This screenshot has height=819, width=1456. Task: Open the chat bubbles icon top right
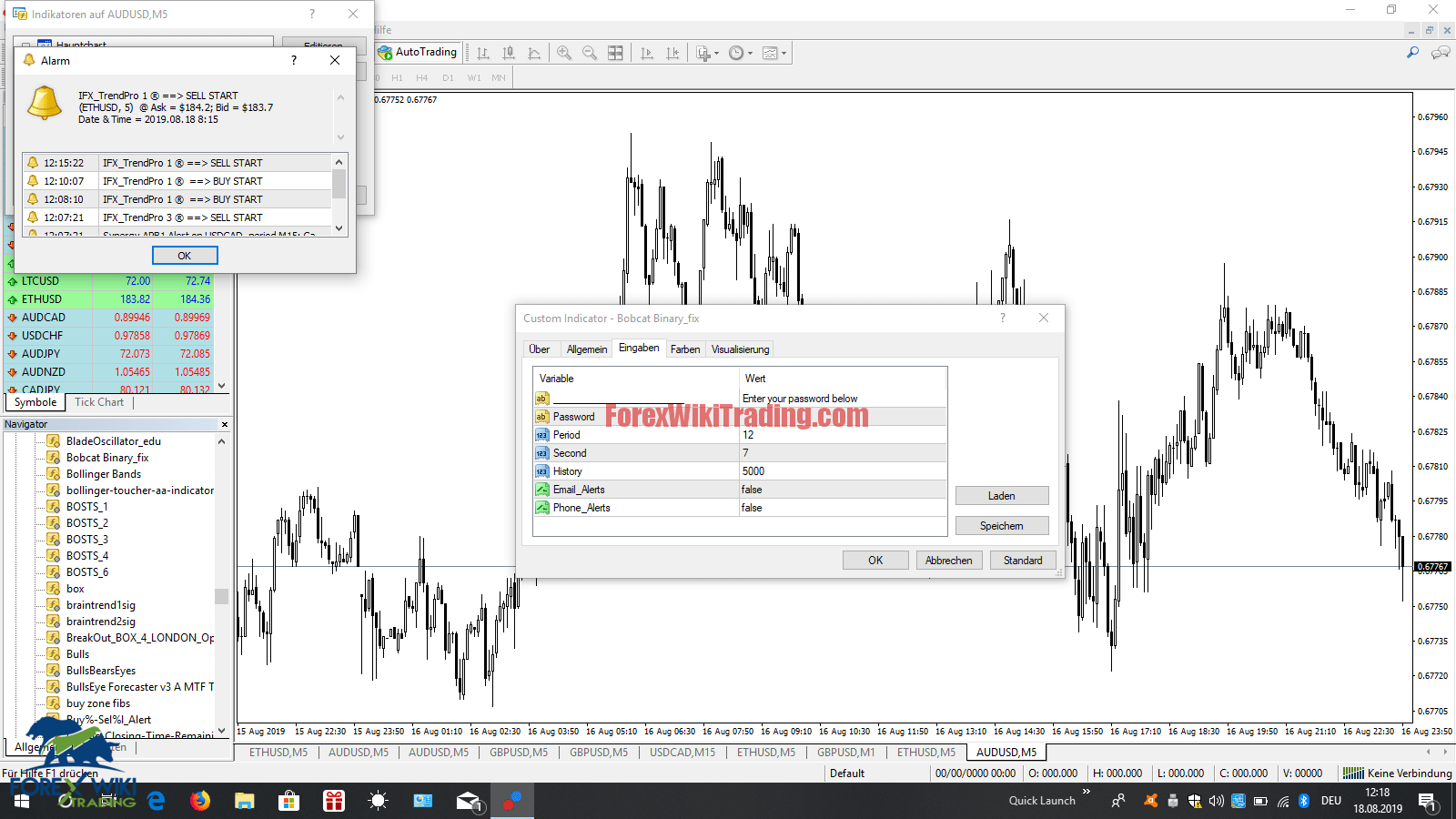click(1440, 53)
